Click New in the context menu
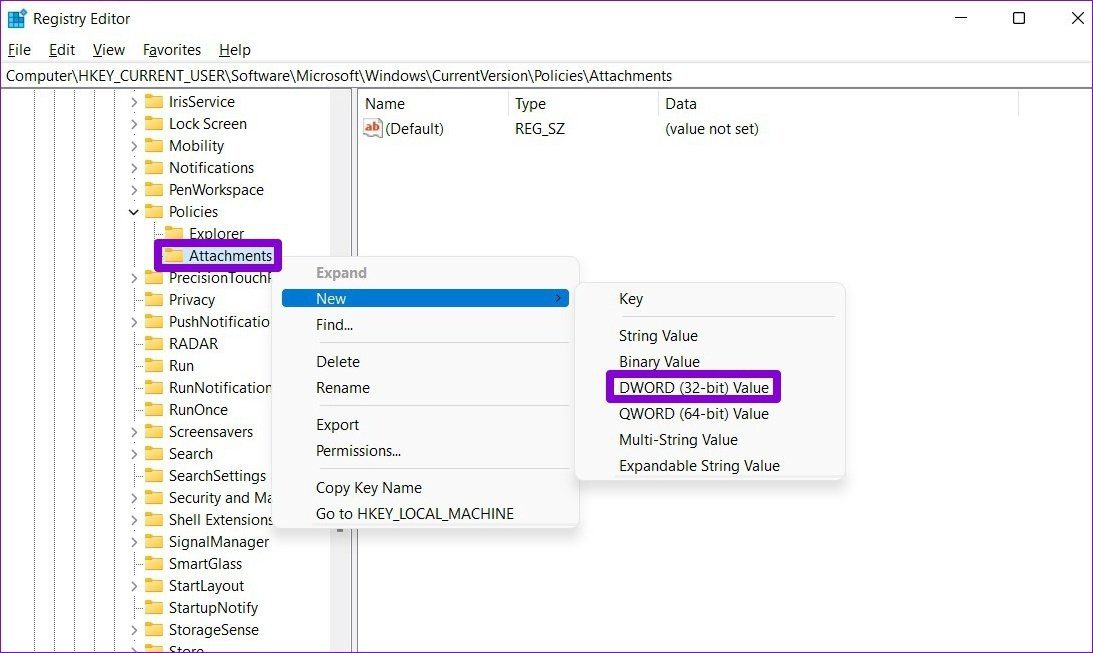The height and width of the screenshot is (653, 1093). point(425,298)
